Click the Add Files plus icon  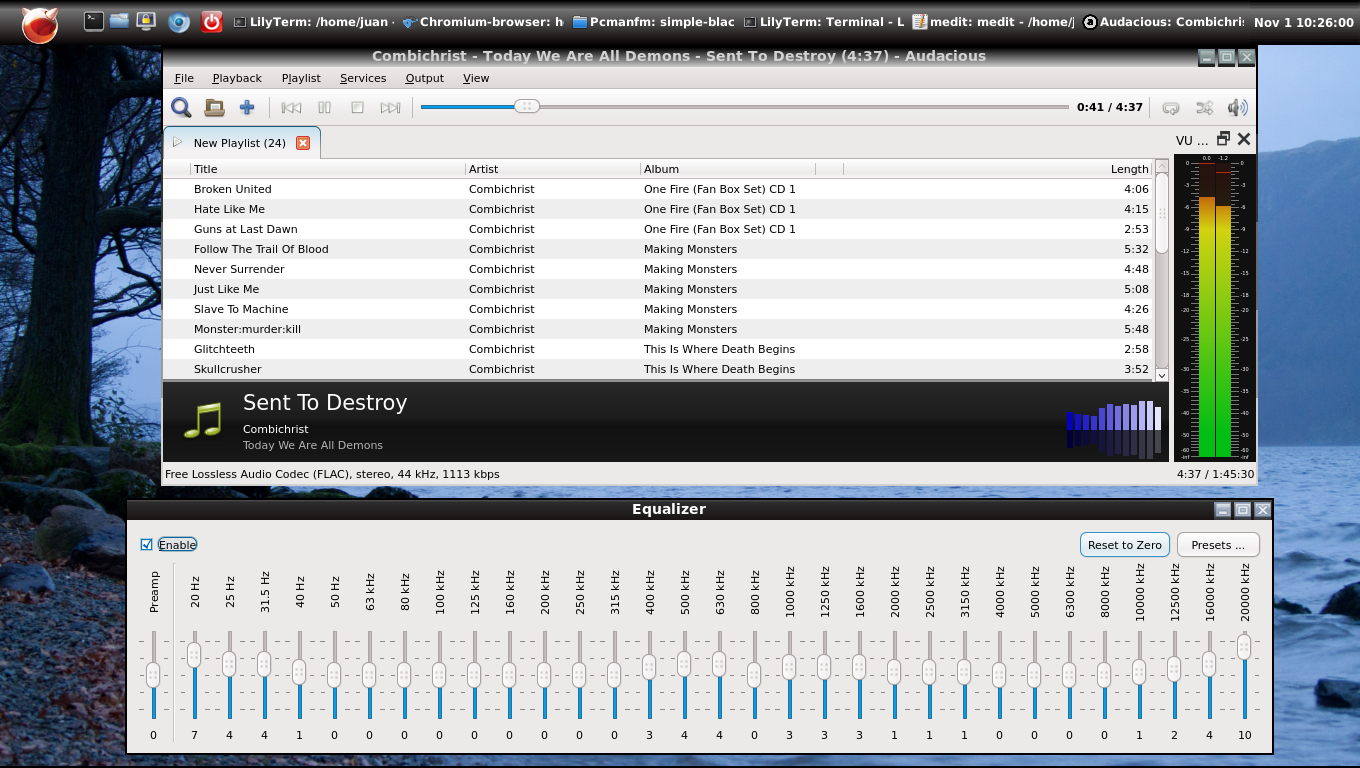tap(247, 108)
